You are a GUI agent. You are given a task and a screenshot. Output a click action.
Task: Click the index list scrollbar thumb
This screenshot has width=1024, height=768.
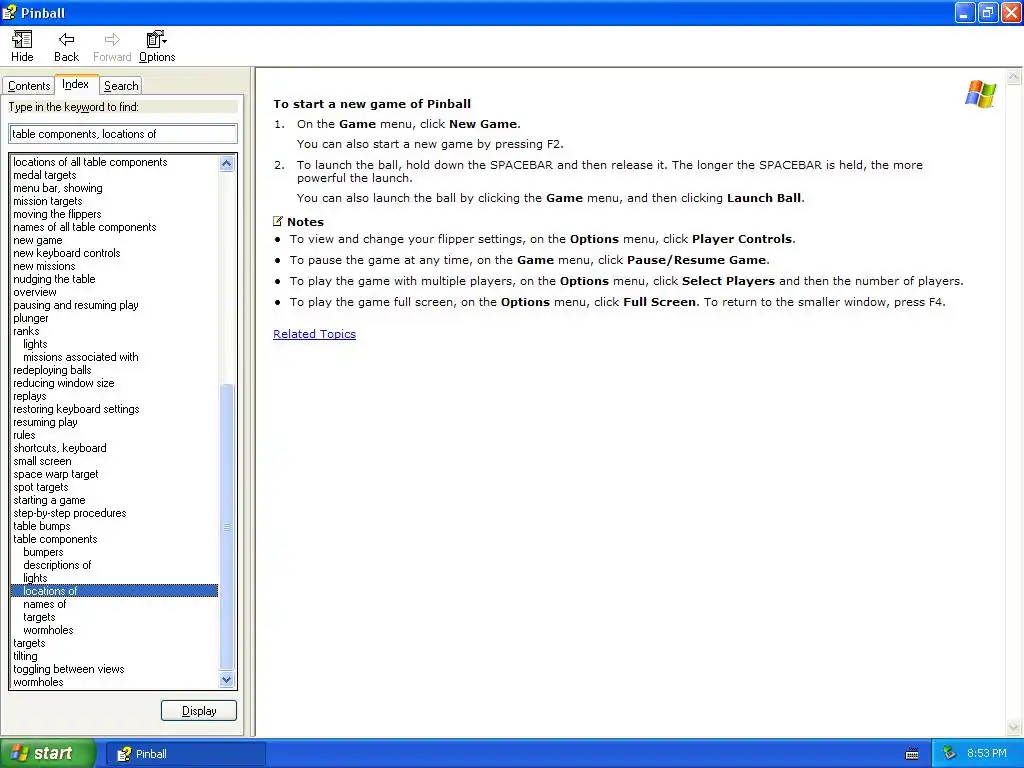pyautogui.click(x=227, y=527)
